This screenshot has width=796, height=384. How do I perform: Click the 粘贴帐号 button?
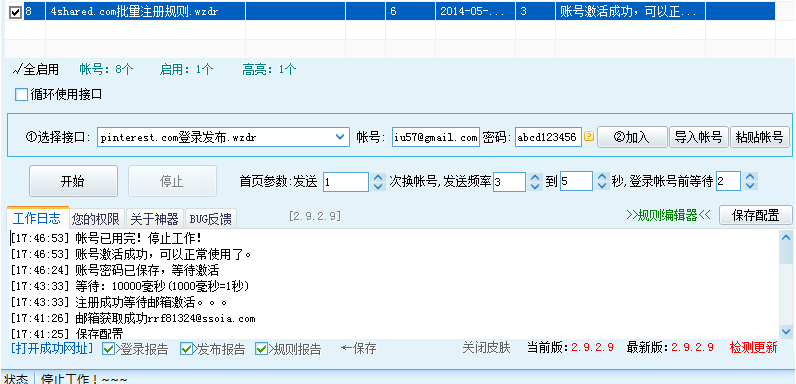point(759,137)
